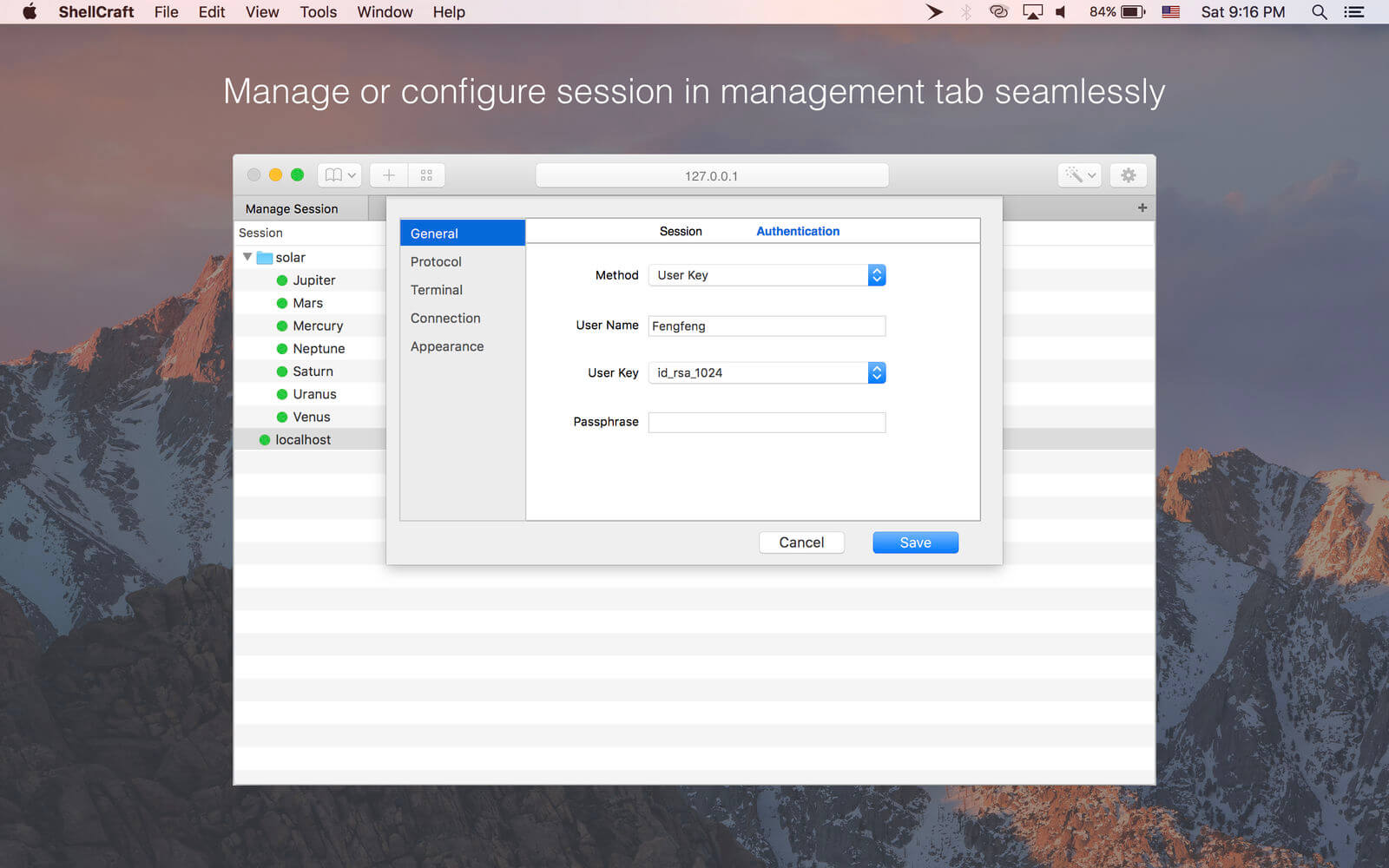Click the arrow-shaped menu bar icon
The height and width of the screenshot is (868, 1389).
click(x=934, y=12)
